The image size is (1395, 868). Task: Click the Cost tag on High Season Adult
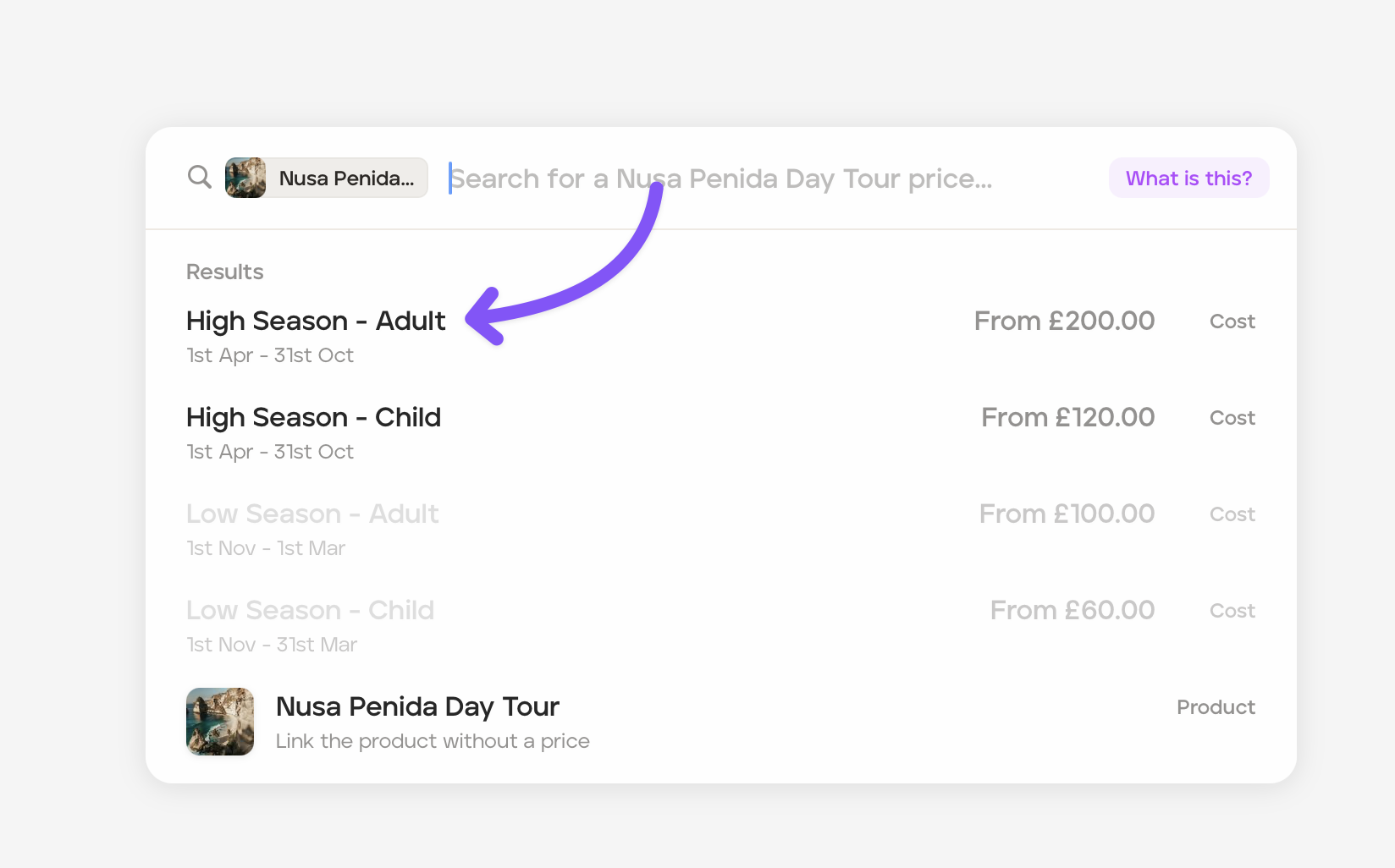tap(1232, 321)
